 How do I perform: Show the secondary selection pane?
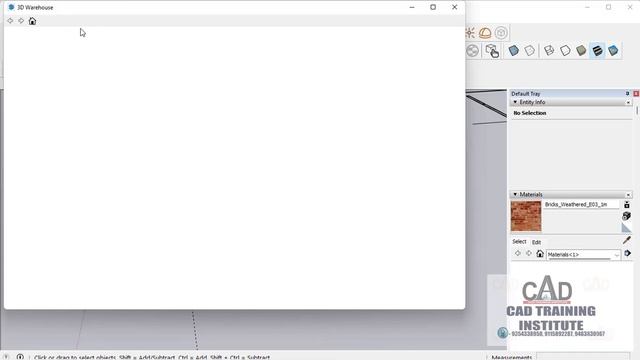[x=627, y=205]
